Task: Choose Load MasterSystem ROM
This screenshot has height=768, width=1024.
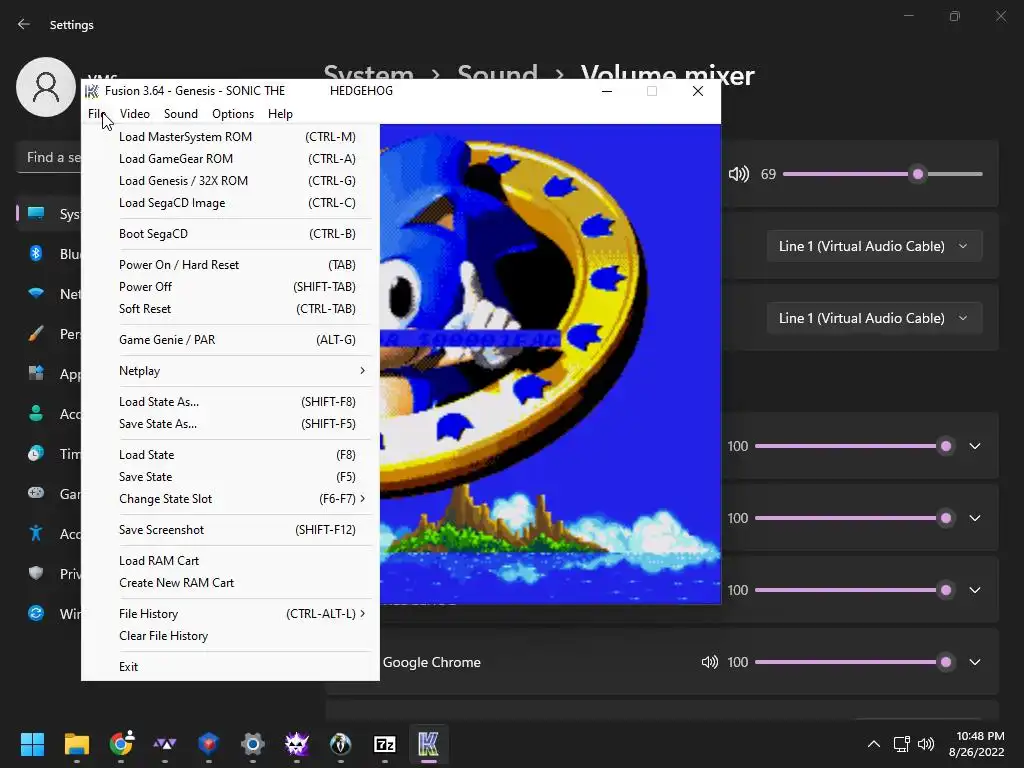Action: [231, 136]
